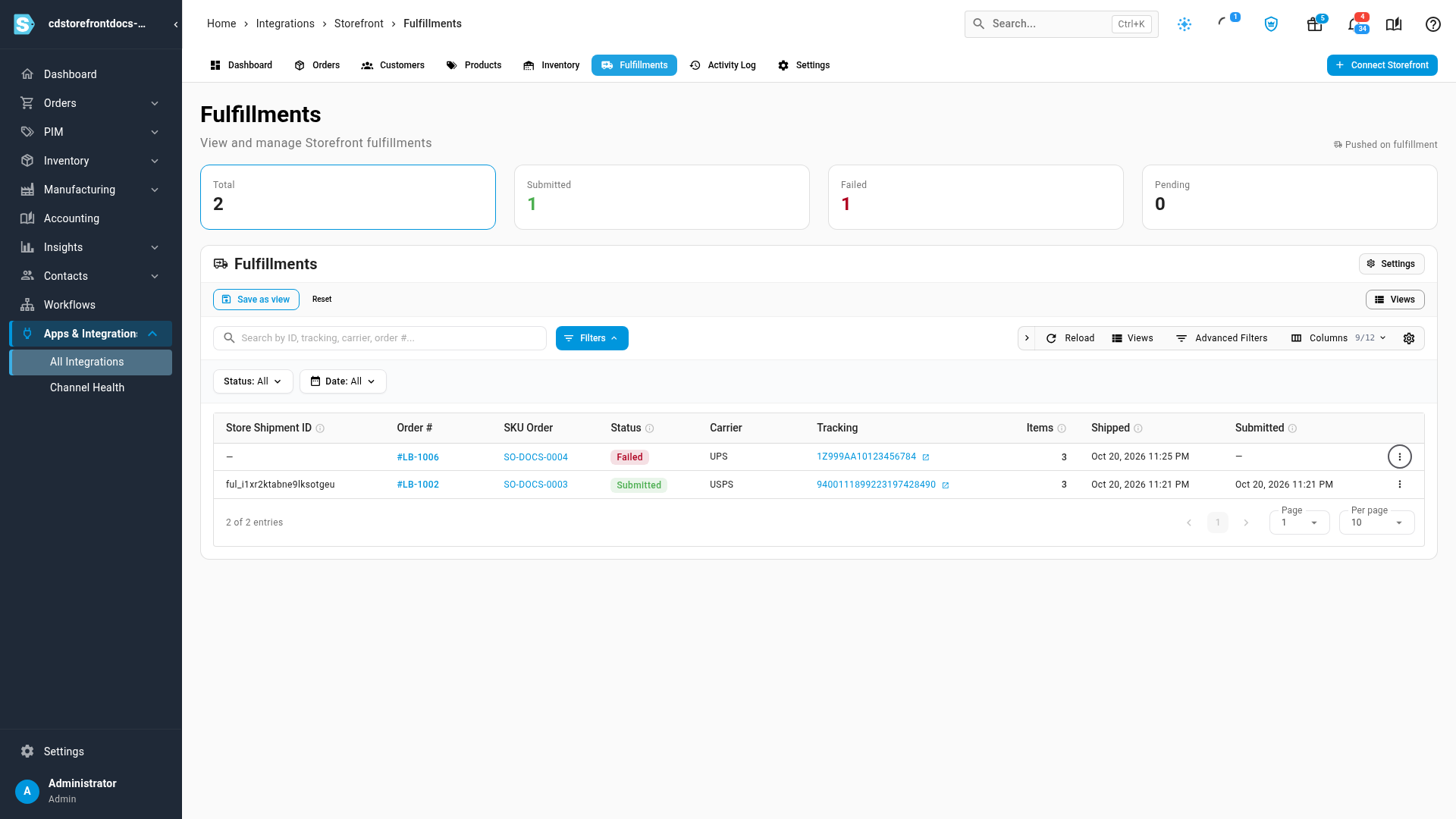Open order link #LB-1006
Image resolution: width=1456 pixels, height=819 pixels.
[x=418, y=457]
